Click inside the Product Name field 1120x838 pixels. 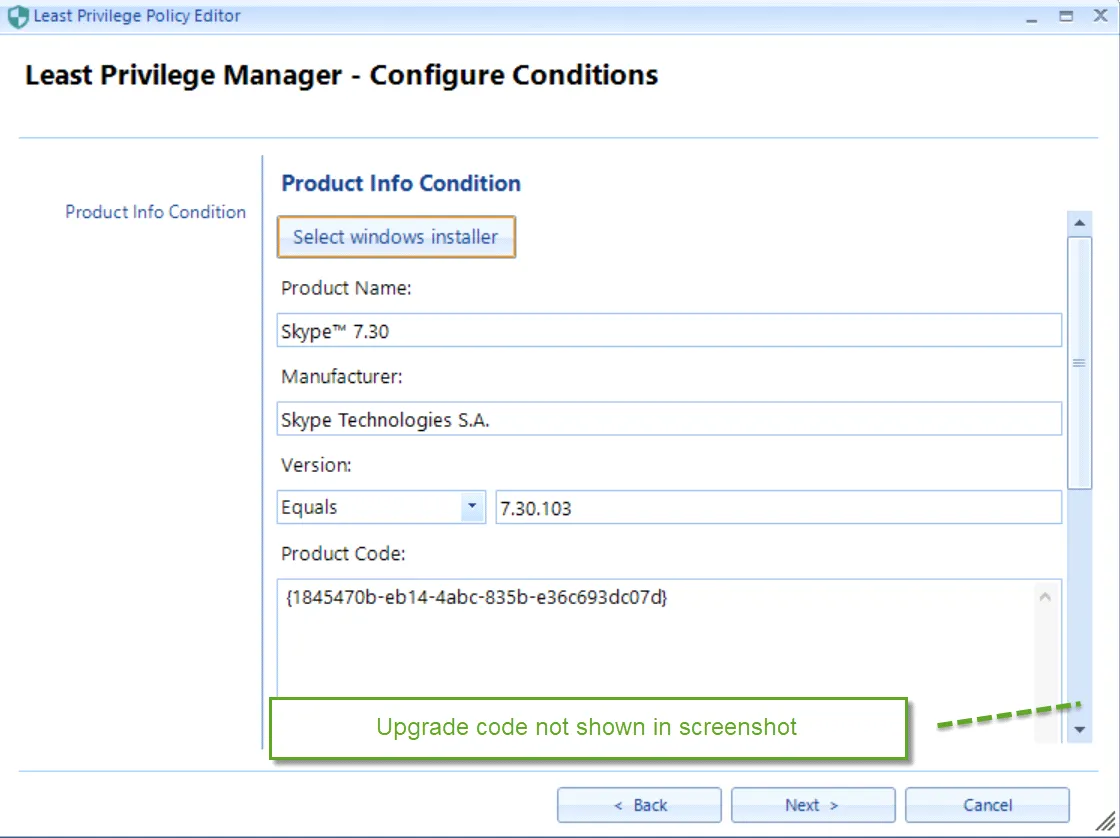tap(669, 330)
